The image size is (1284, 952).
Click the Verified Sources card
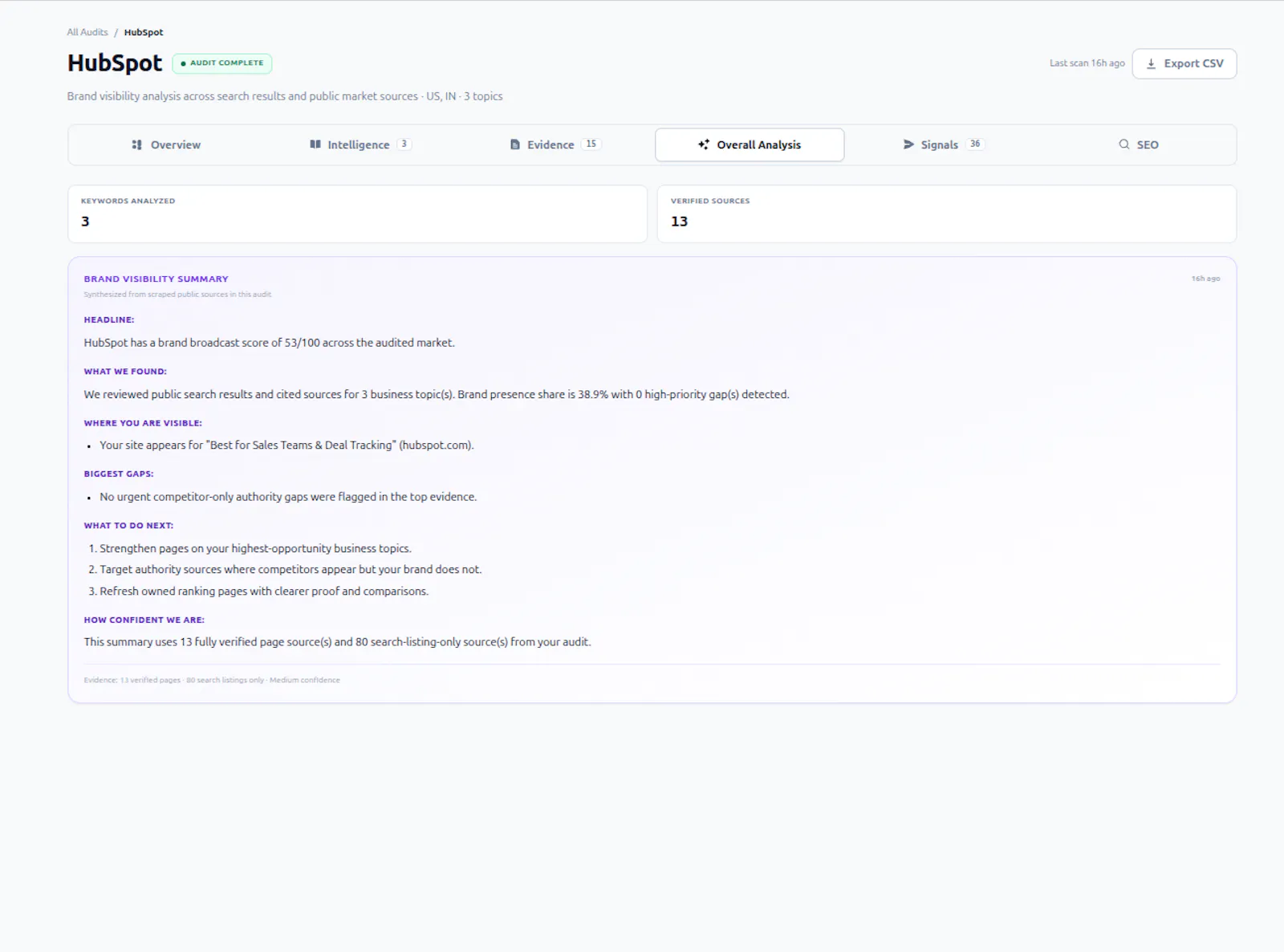[947, 214]
